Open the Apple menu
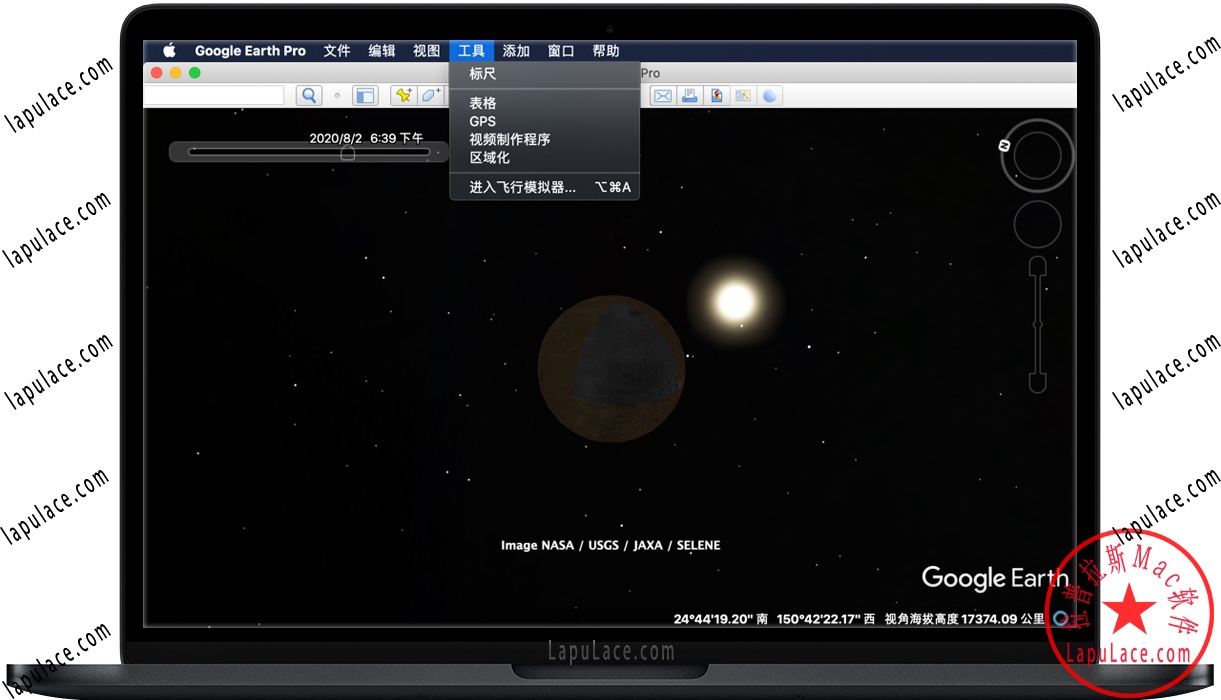The height and width of the screenshot is (700, 1221). [x=169, y=51]
